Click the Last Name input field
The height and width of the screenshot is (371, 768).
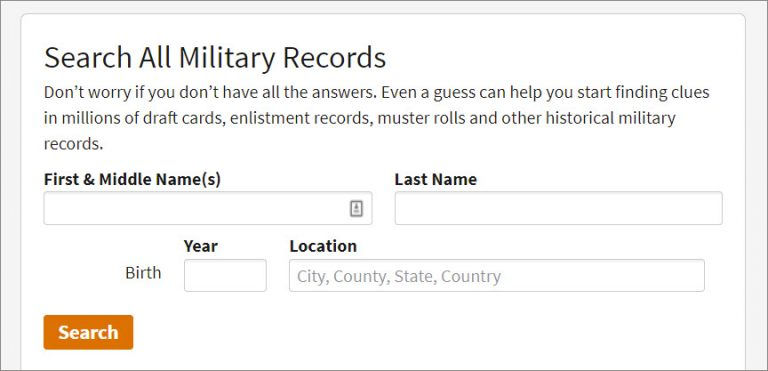pyautogui.click(x=558, y=208)
